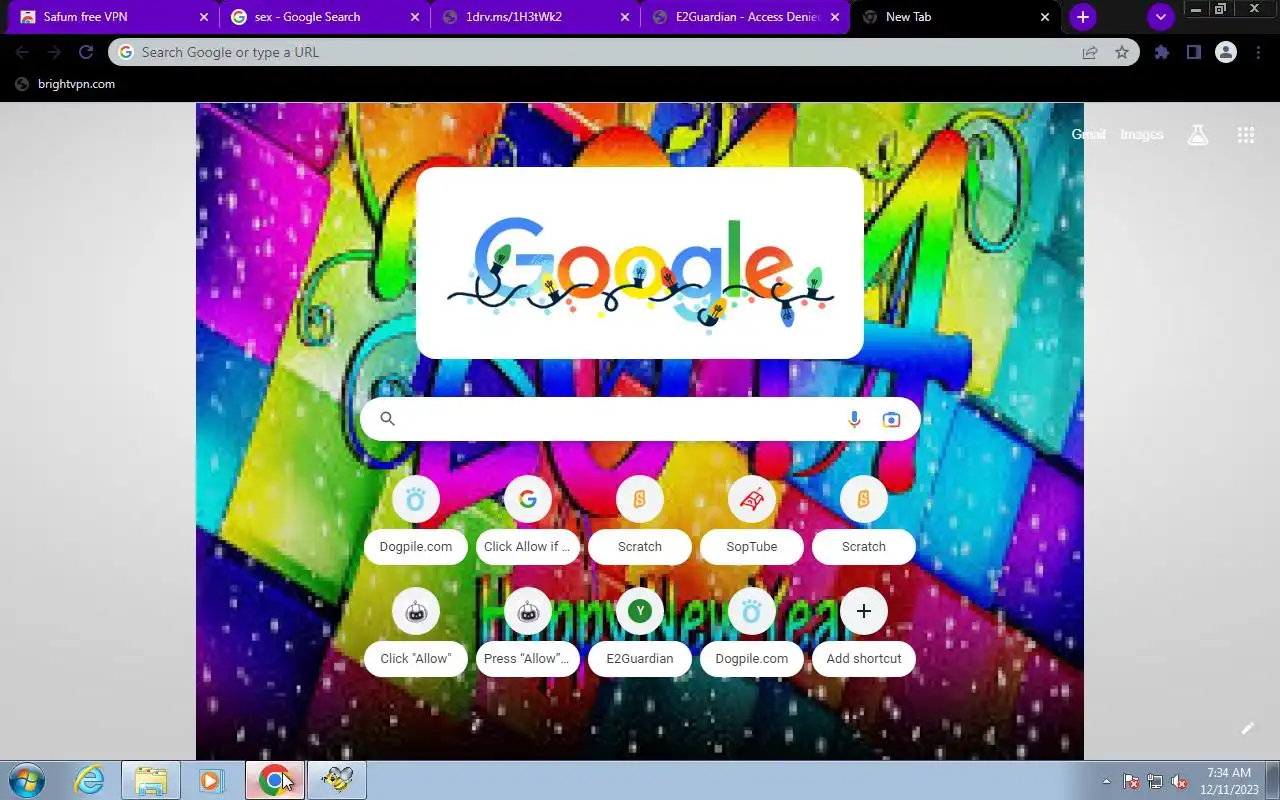Toggle the side panel icon

point(1194,52)
